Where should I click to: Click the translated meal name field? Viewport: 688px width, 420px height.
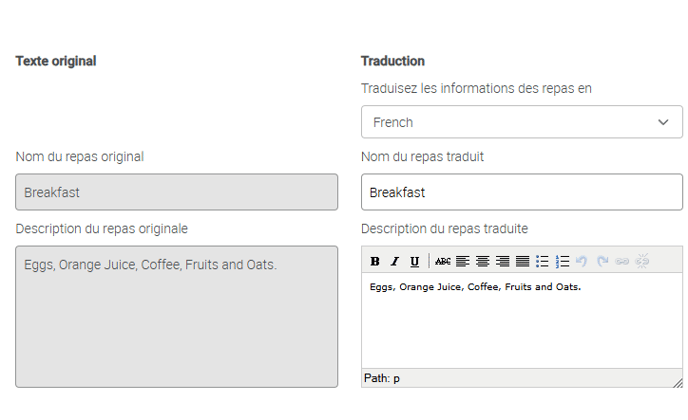pyautogui.click(x=521, y=192)
